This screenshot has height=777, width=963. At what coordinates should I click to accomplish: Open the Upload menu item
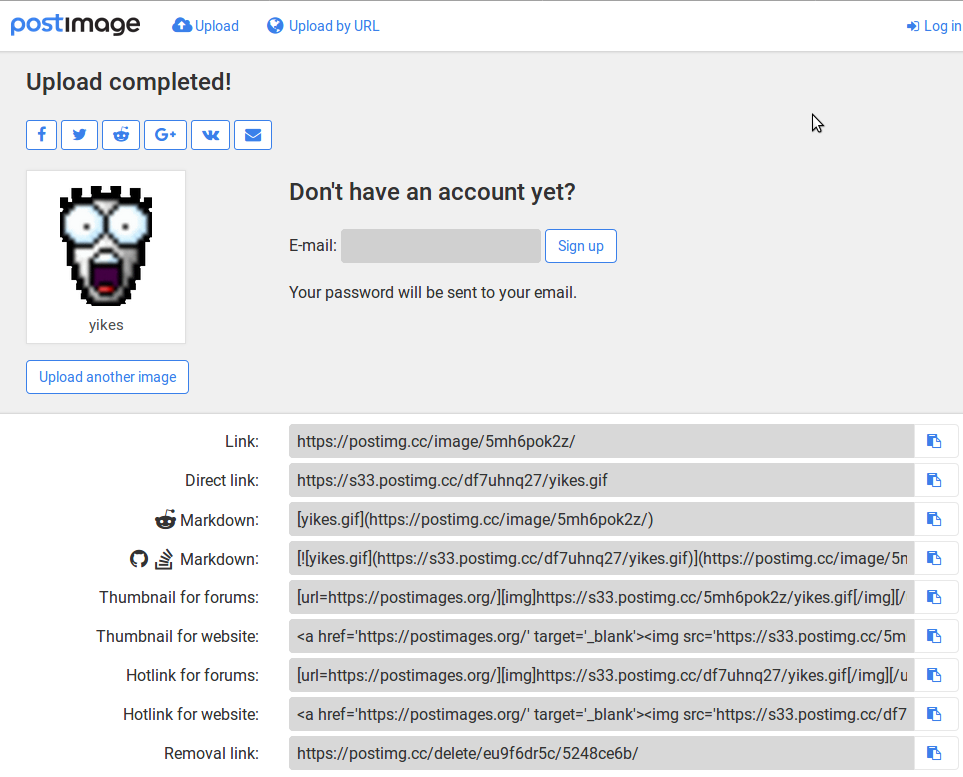coord(206,26)
